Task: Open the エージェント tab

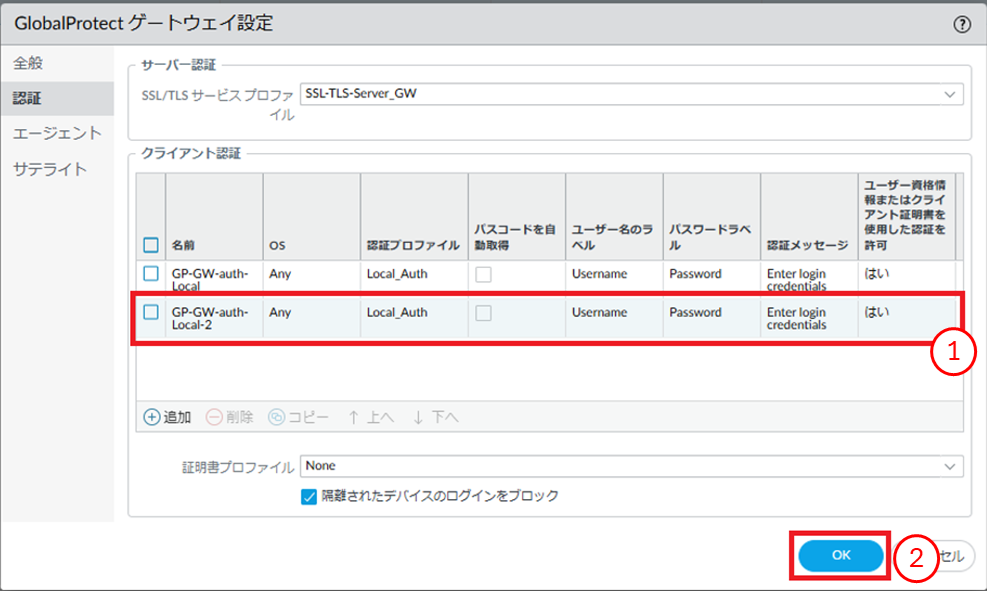Action: (x=57, y=133)
